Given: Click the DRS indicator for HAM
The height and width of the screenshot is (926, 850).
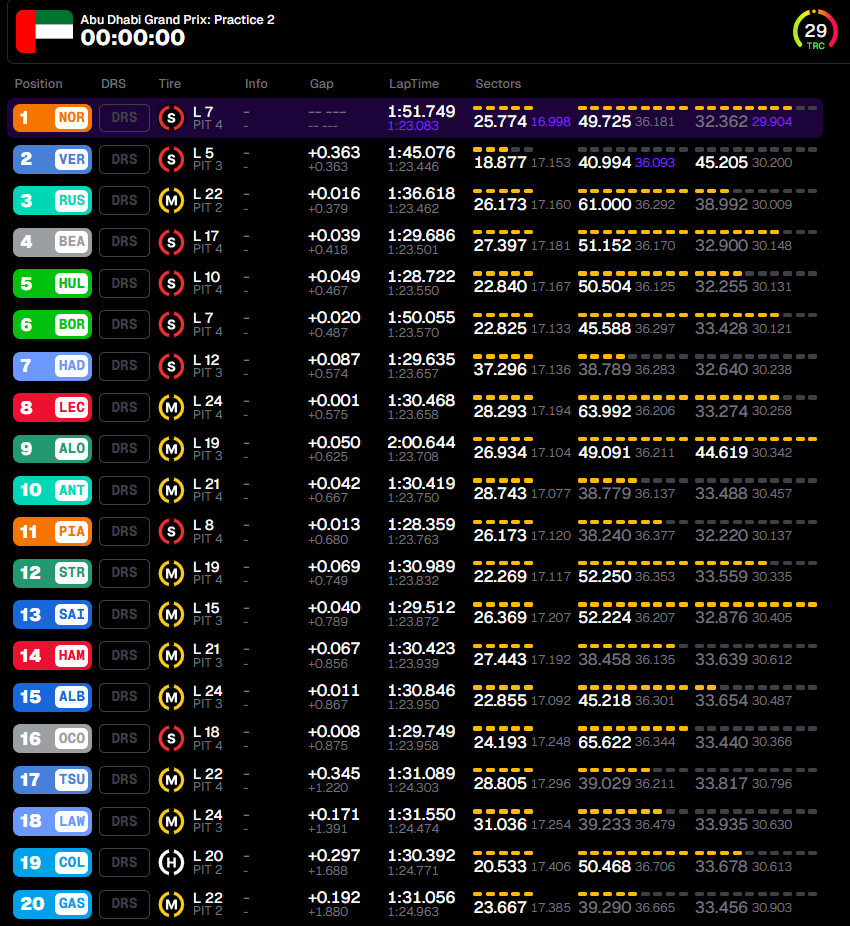Looking at the screenshot, I should (x=124, y=656).
